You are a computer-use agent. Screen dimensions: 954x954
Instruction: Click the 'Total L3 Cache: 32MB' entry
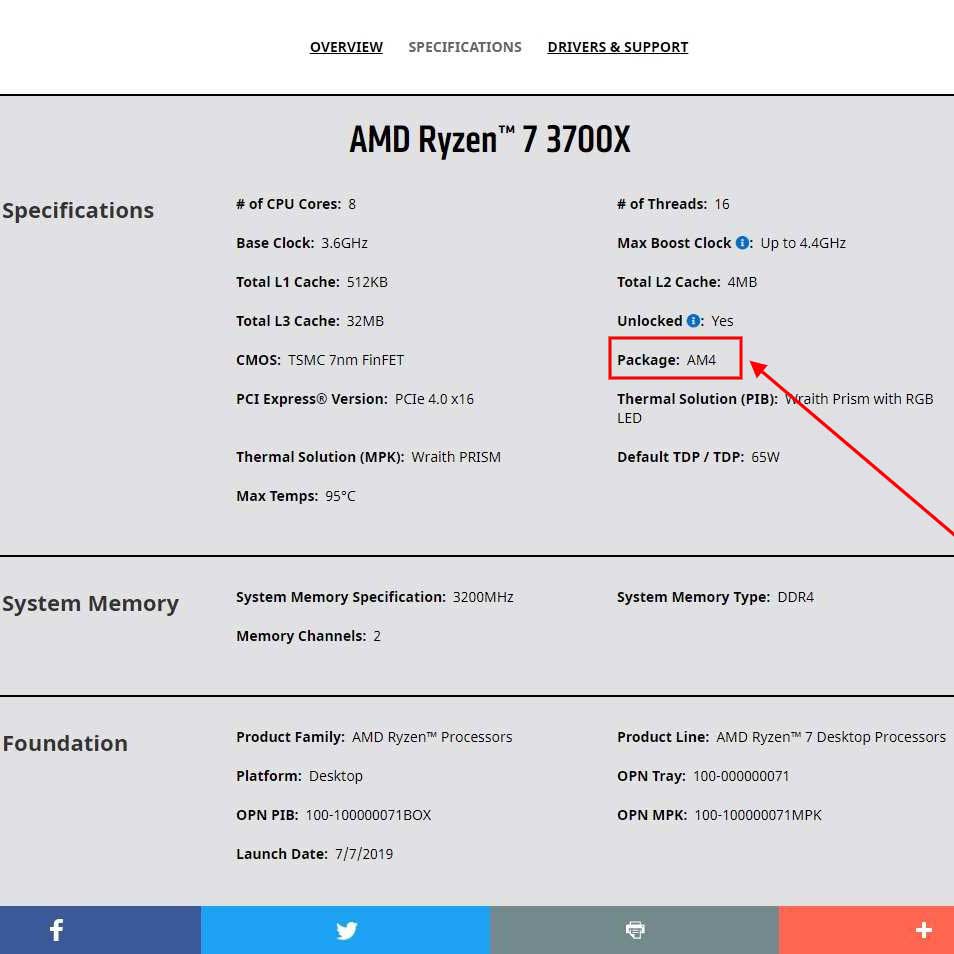pos(310,321)
